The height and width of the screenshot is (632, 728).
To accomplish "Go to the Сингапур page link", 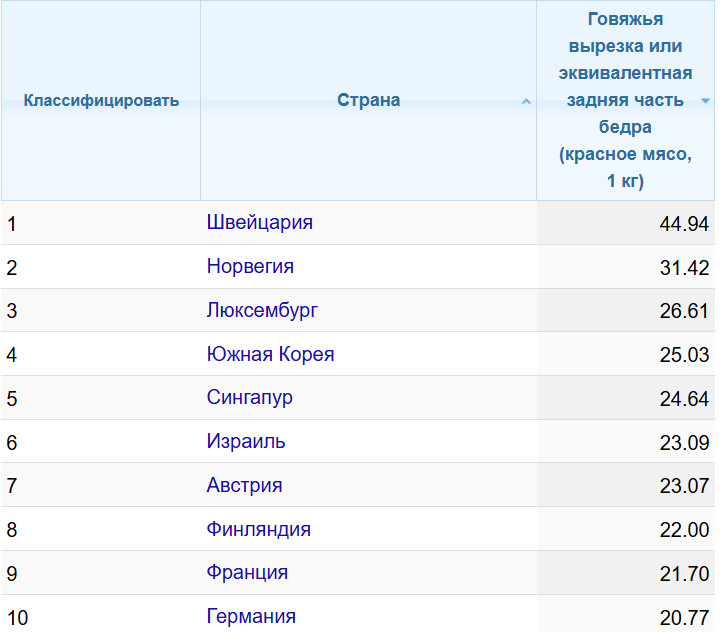I will pyautogui.click(x=250, y=398).
